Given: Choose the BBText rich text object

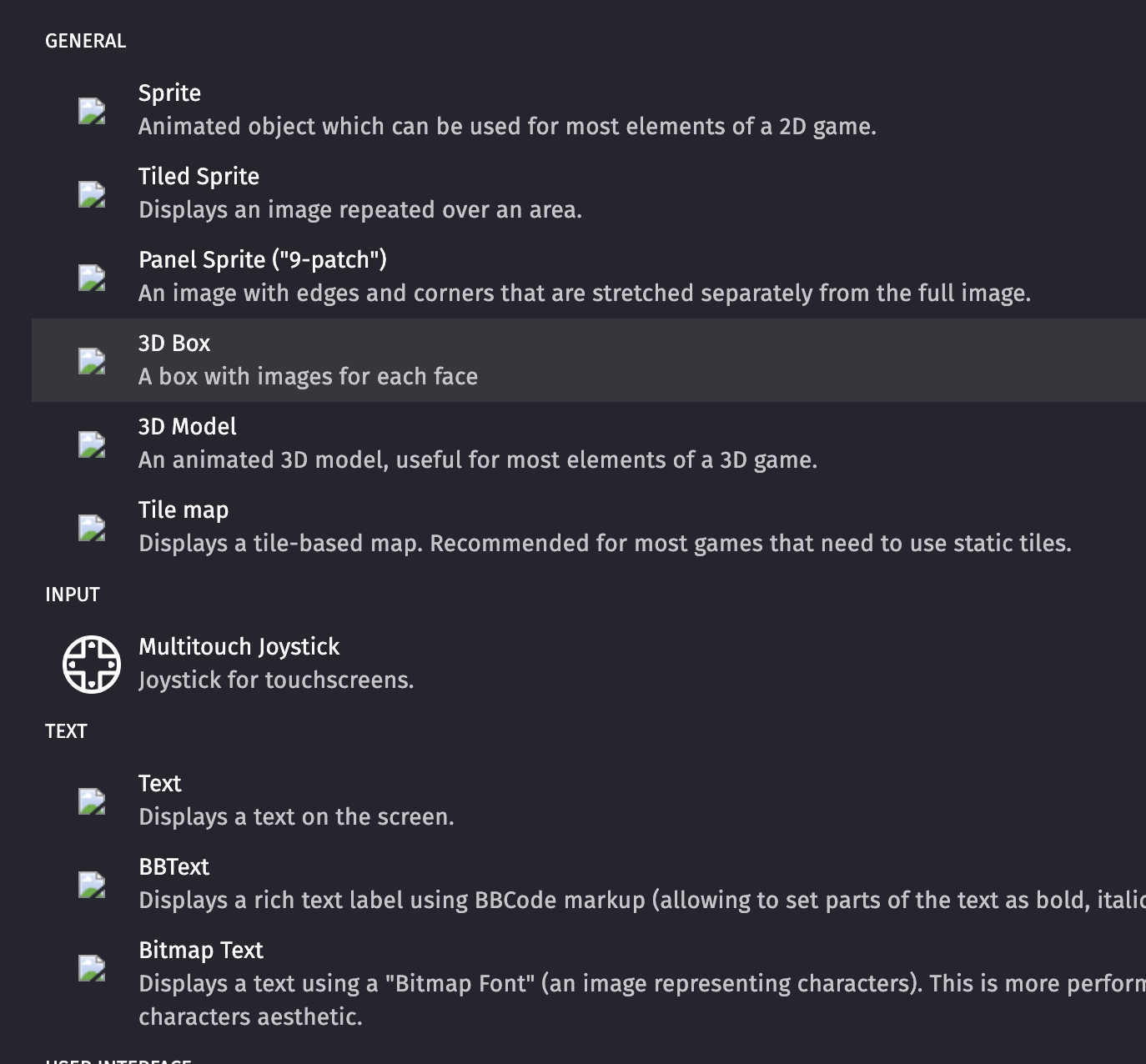Looking at the screenshot, I should 173,867.
